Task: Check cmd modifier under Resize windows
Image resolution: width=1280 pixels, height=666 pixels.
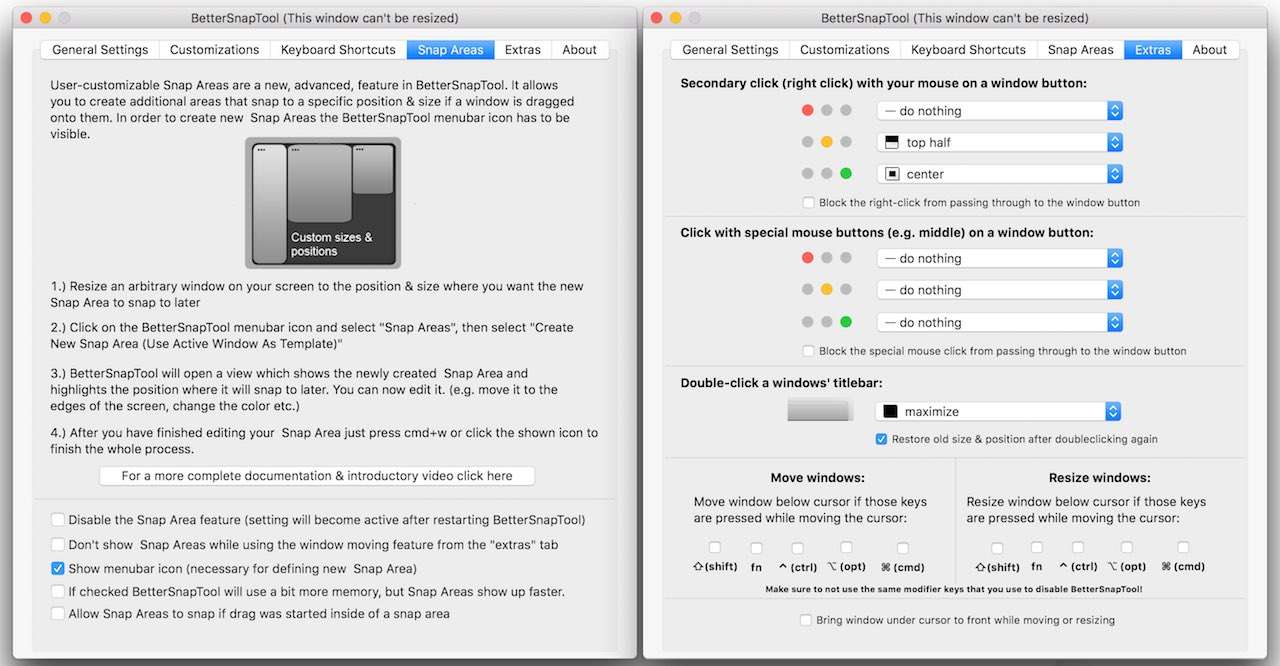Action: pos(1183,548)
